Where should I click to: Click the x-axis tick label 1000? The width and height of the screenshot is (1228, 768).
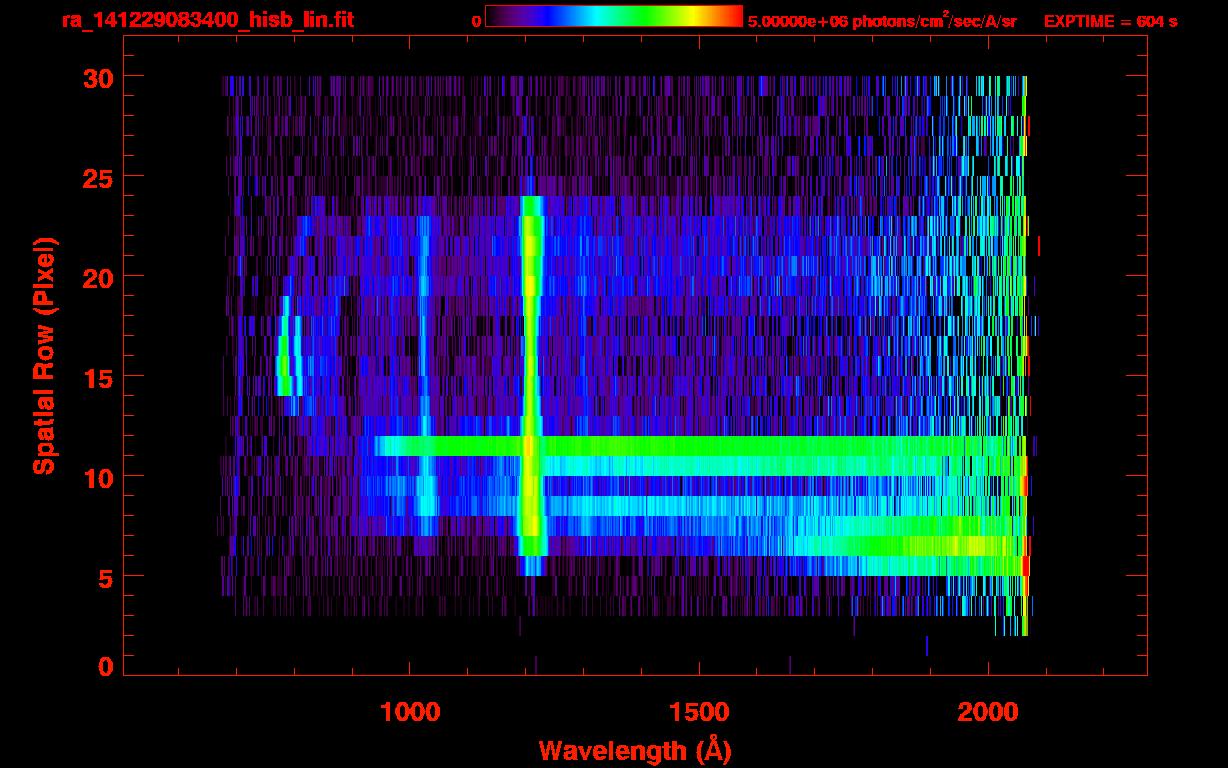tap(410, 712)
